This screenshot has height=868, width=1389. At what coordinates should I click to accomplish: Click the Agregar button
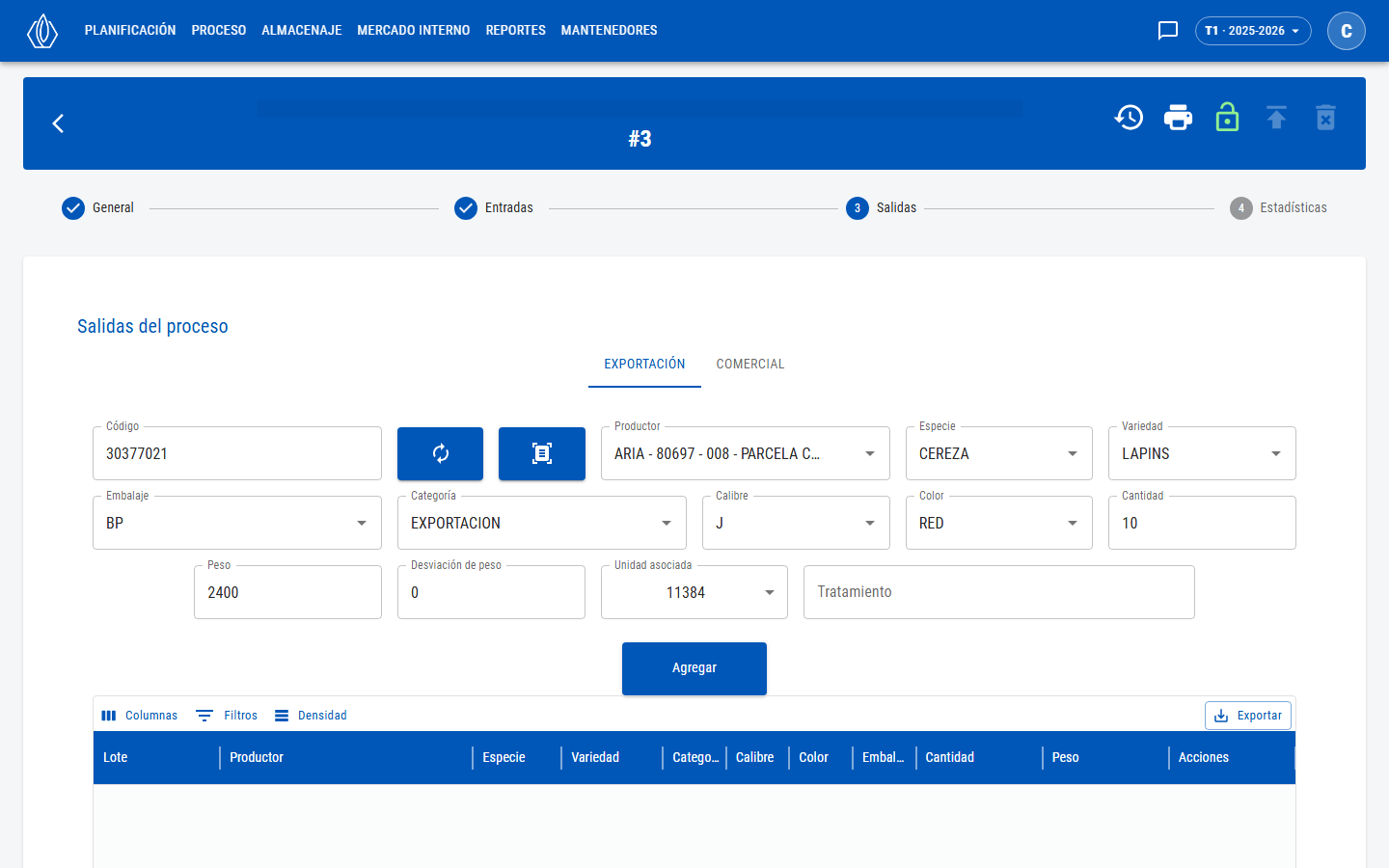point(694,668)
